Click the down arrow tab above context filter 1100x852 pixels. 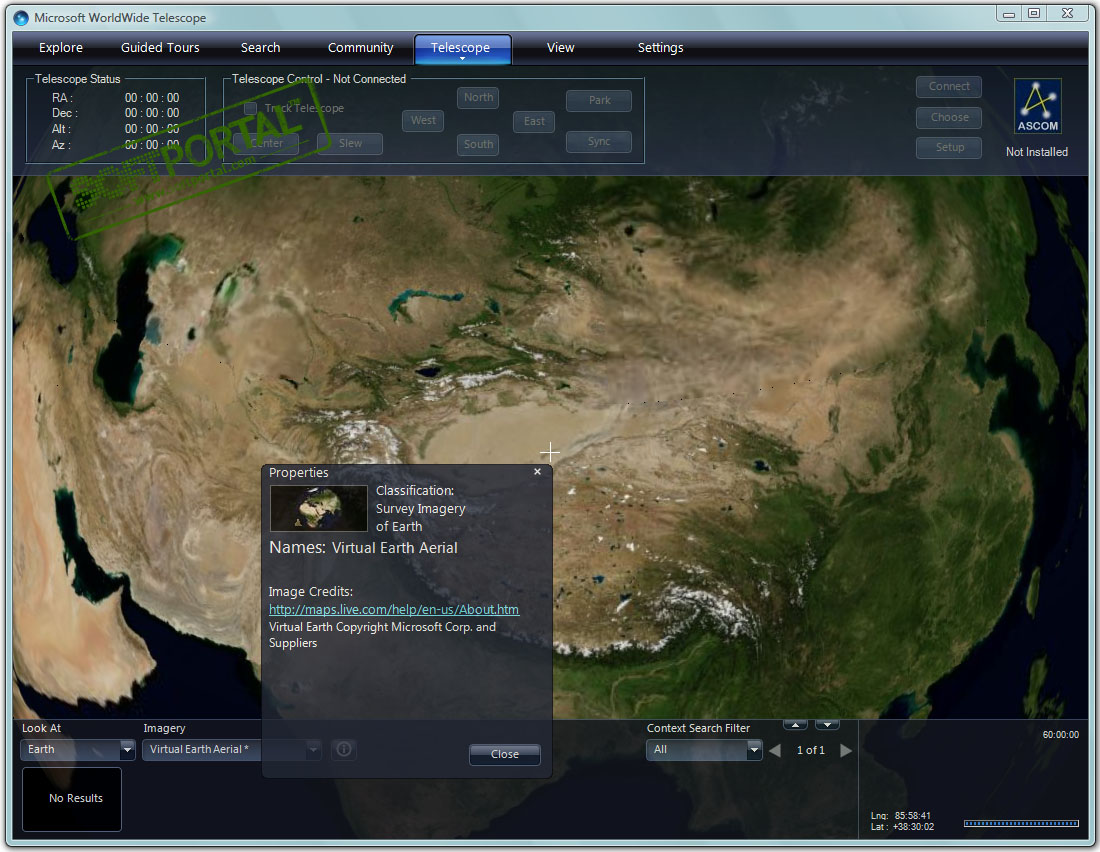tap(827, 725)
